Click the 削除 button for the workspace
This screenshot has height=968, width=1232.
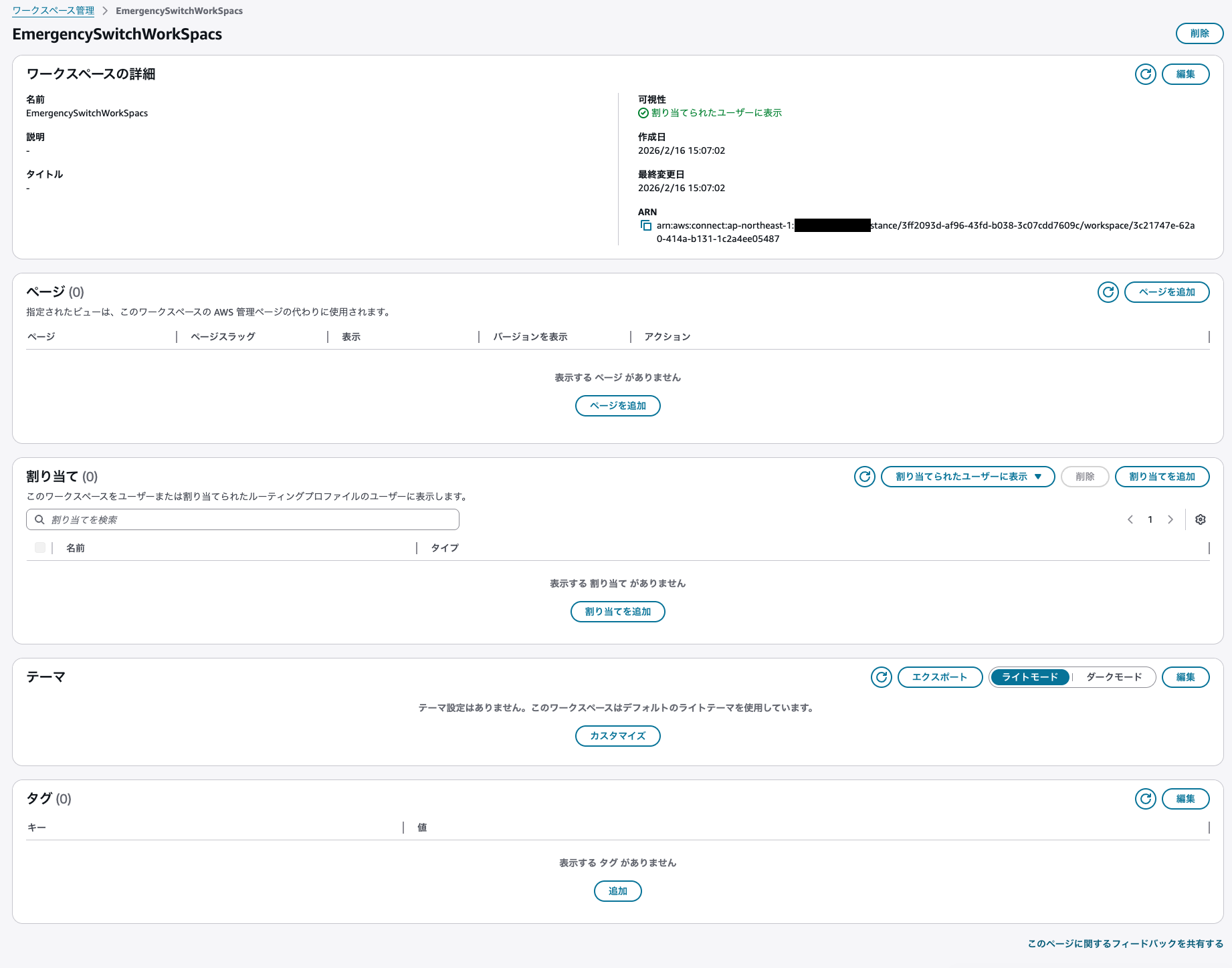pos(1199,33)
